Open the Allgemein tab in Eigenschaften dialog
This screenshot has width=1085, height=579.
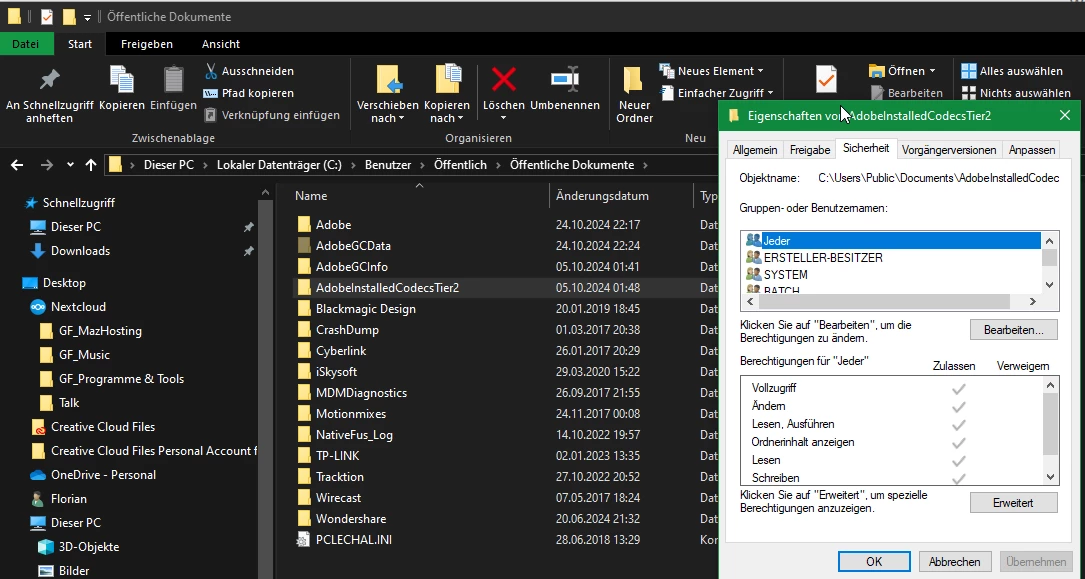(755, 149)
